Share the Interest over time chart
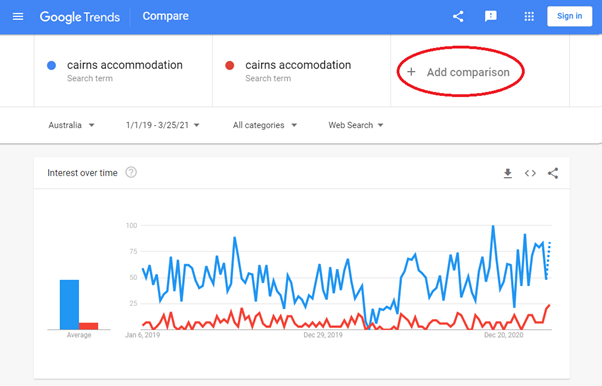Screen dimensions: 602x386 [553, 173]
